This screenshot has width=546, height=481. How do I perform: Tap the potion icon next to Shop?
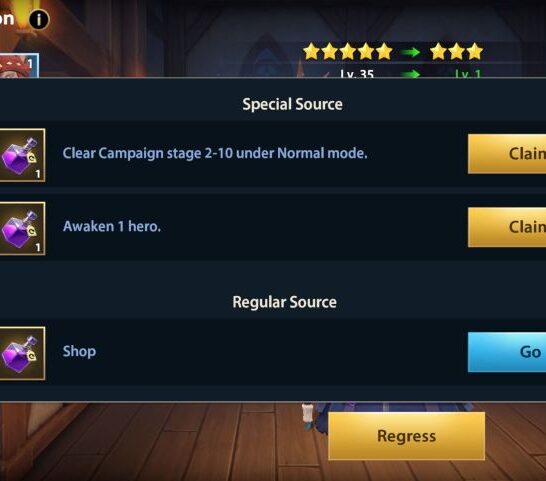tap(22, 353)
